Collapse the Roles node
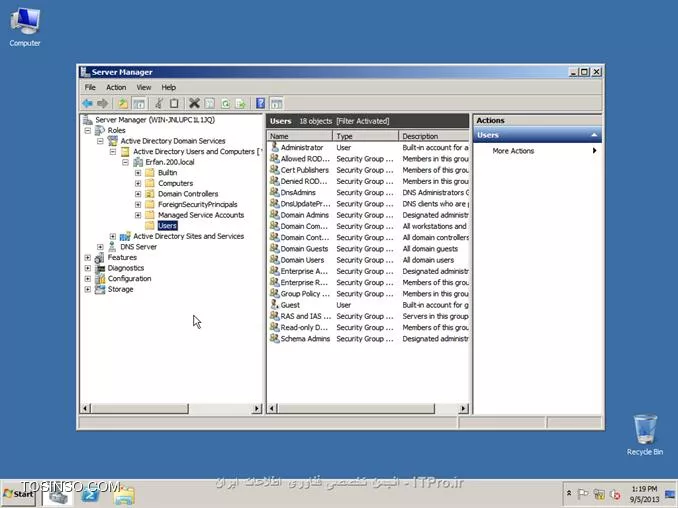 pyautogui.click(x=88, y=130)
